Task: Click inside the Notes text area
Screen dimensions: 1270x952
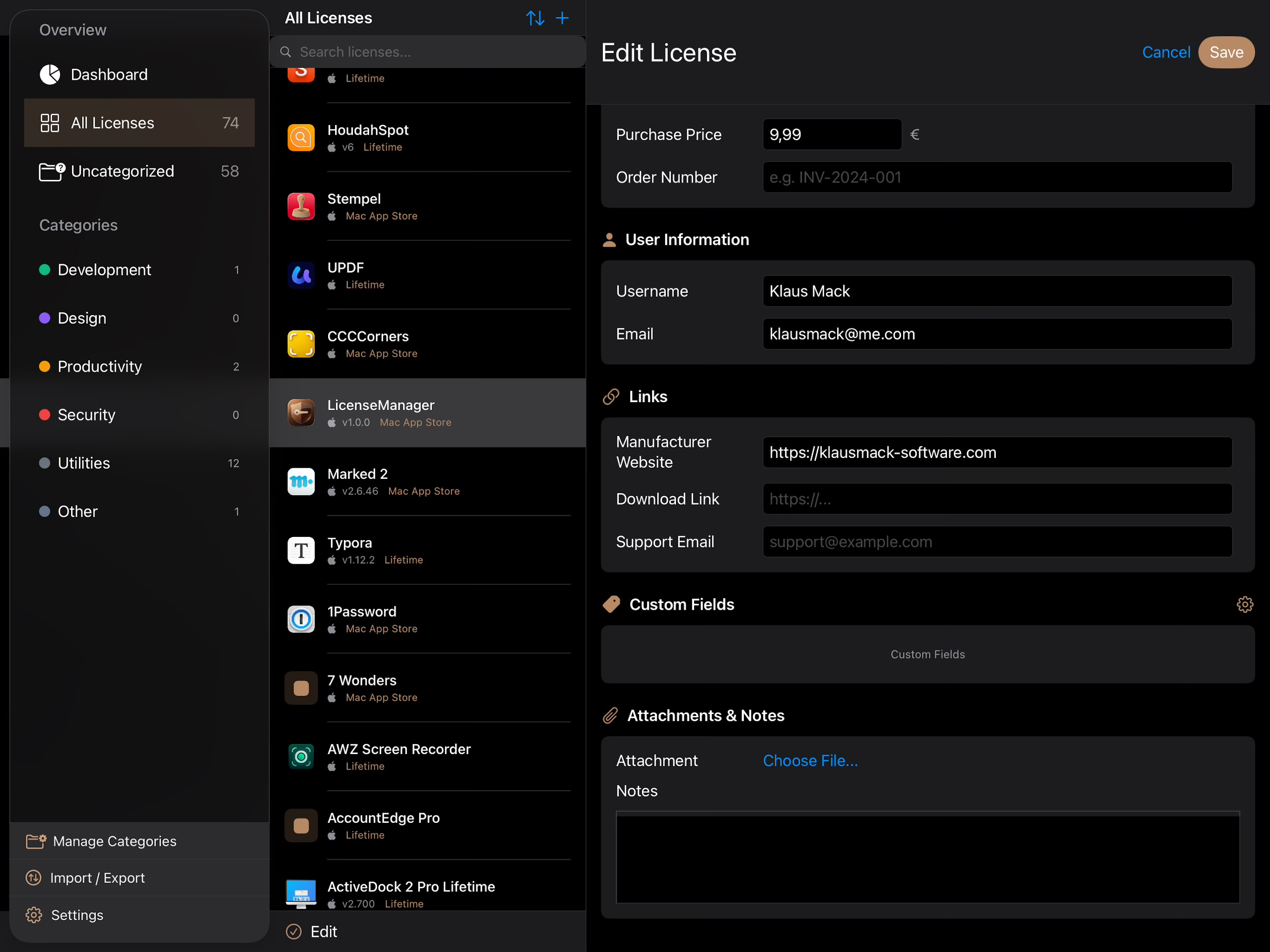Action: [928, 857]
